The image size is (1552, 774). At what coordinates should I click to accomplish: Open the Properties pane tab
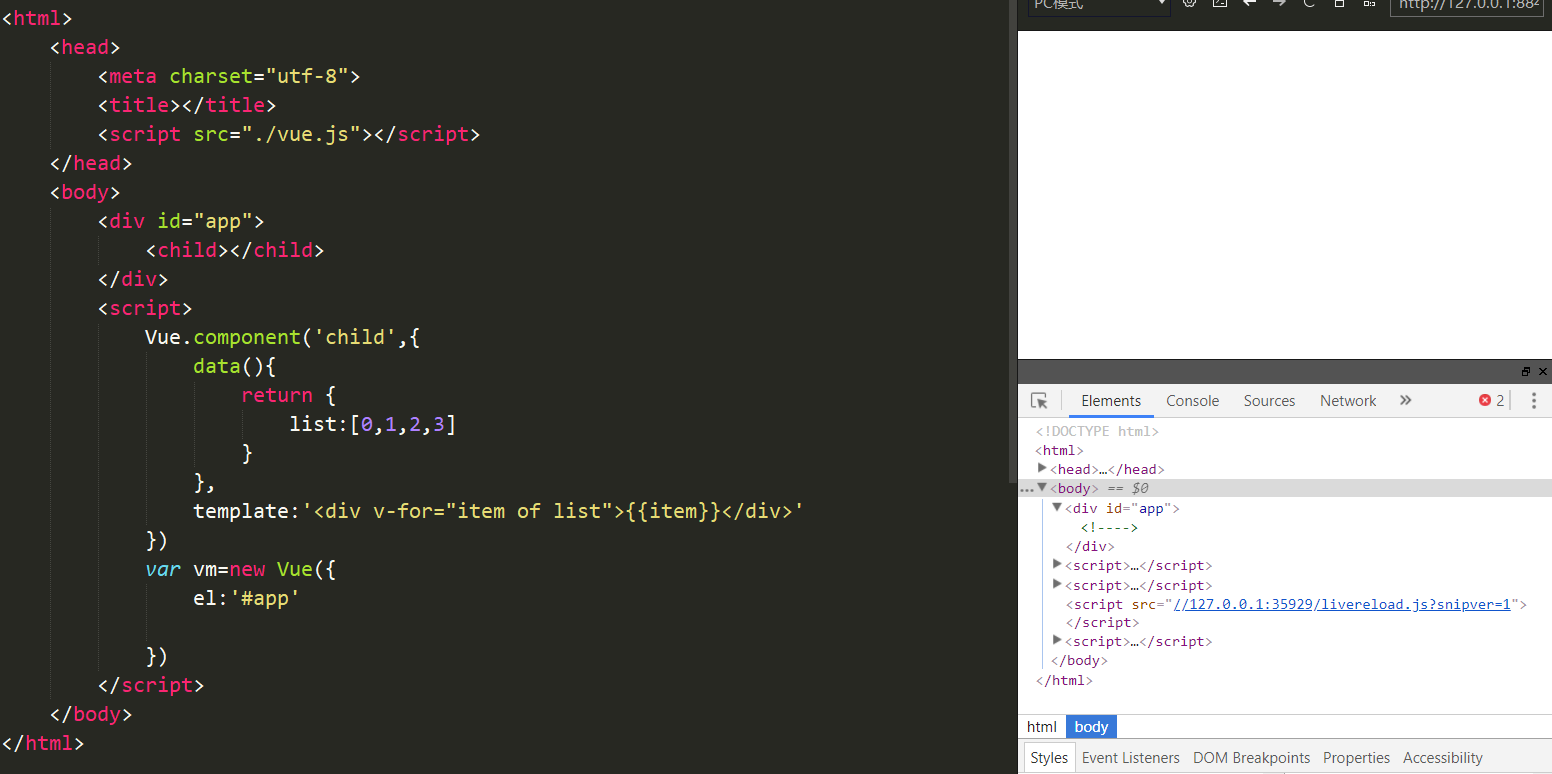(1356, 758)
